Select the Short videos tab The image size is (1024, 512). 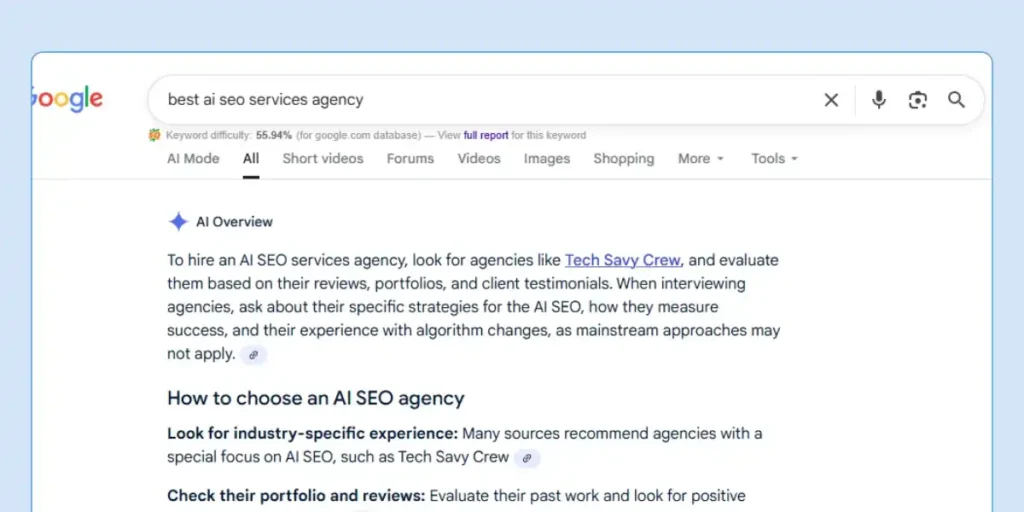click(323, 158)
